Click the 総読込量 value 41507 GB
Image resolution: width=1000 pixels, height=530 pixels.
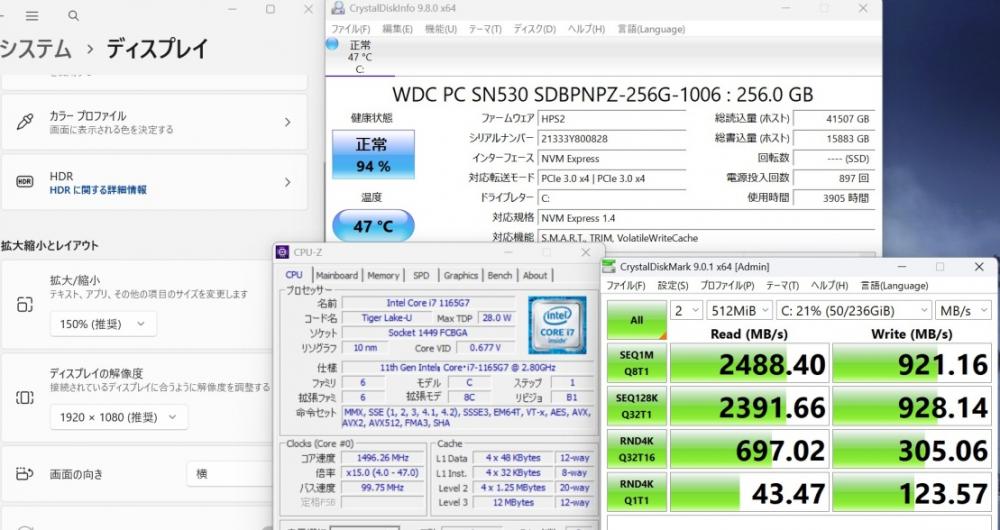click(832, 119)
